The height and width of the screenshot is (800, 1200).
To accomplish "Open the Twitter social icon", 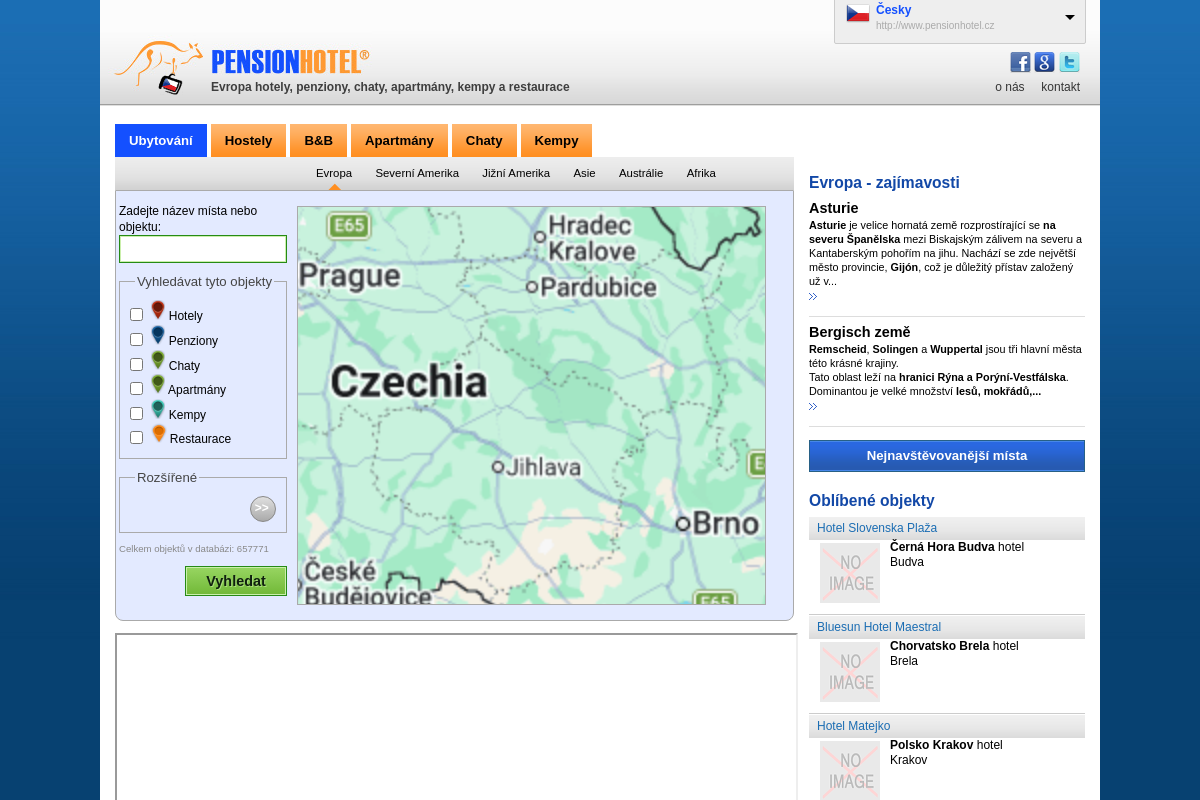I will point(1069,62).
